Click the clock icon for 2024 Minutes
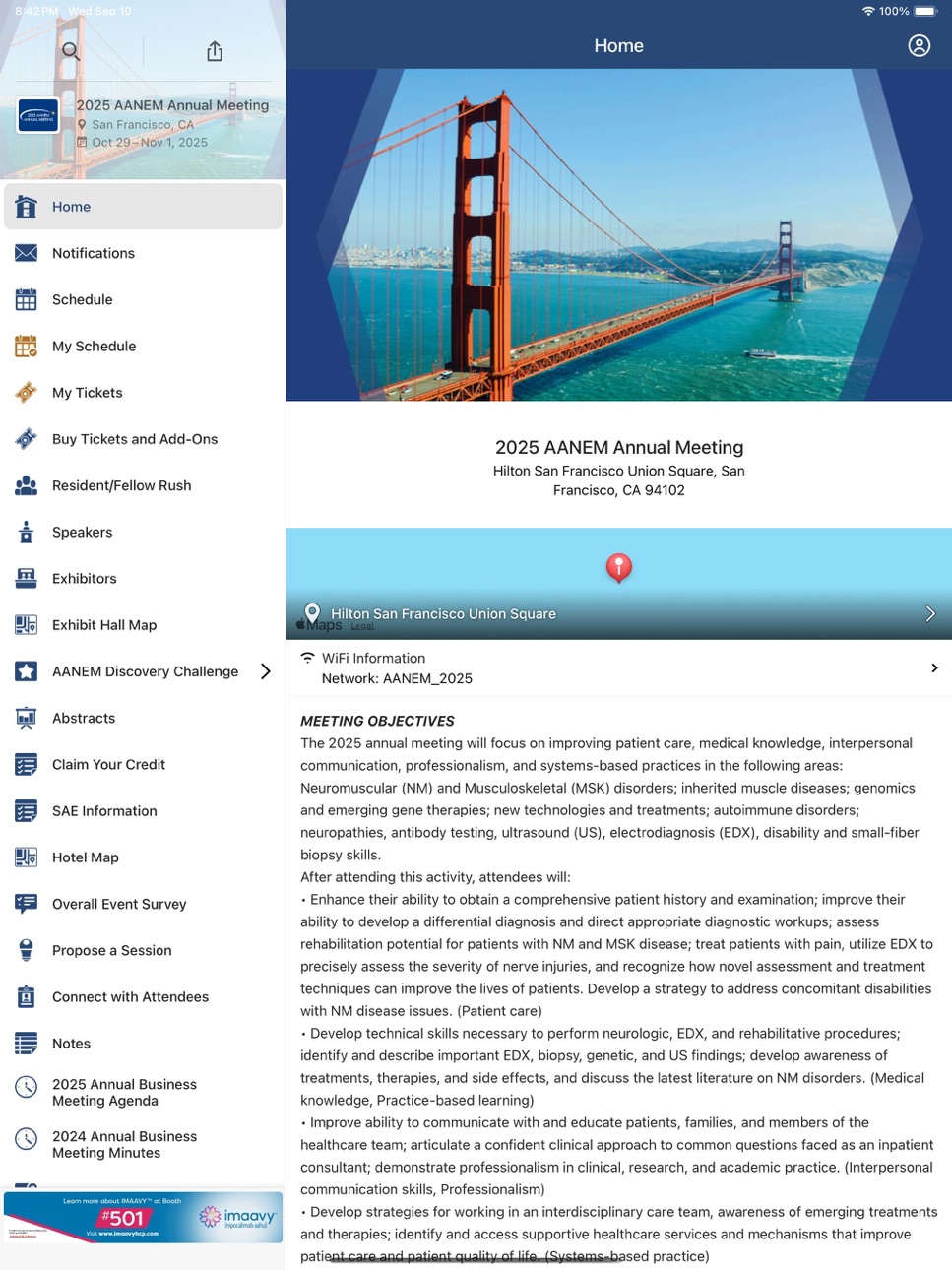This screenshot has width=952, height=1270. pyautogui.click(x=27, y=1139)
